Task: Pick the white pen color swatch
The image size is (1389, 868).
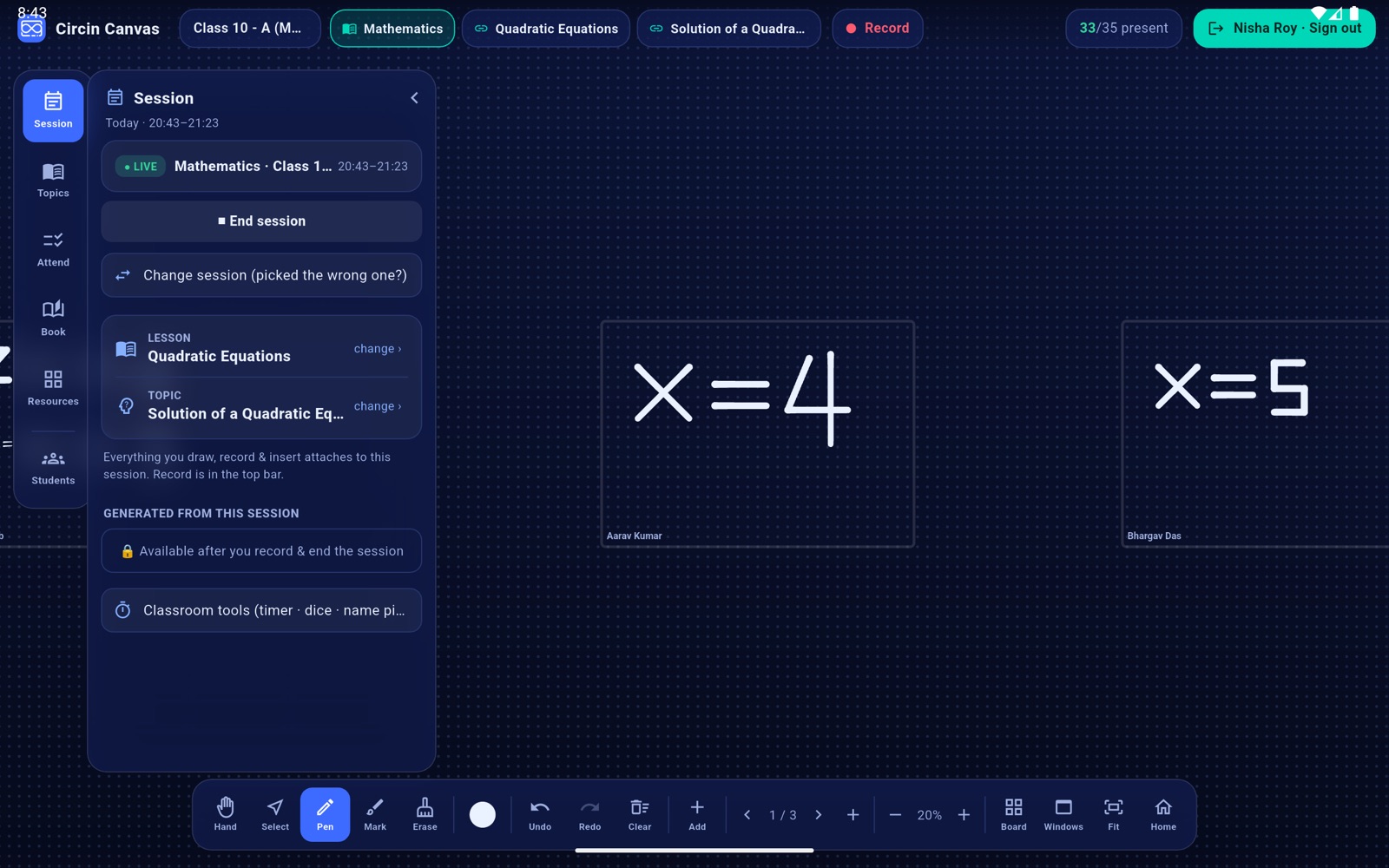Action: [x=483, y=814]
